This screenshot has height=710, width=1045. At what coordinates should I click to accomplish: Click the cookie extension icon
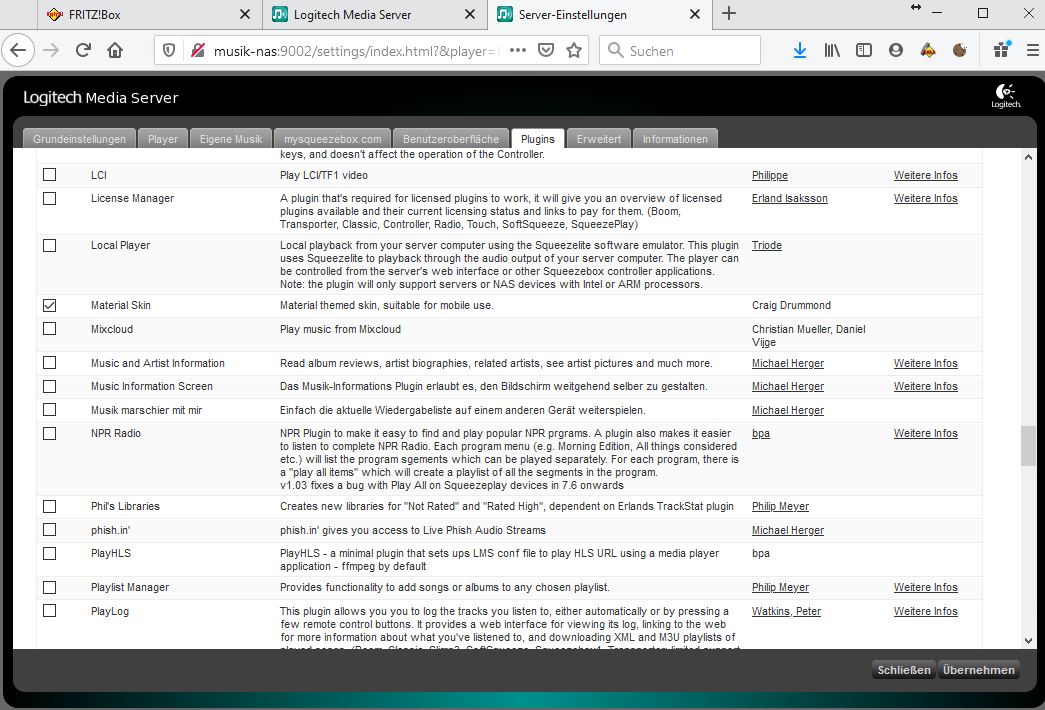[x=960, y=50]
